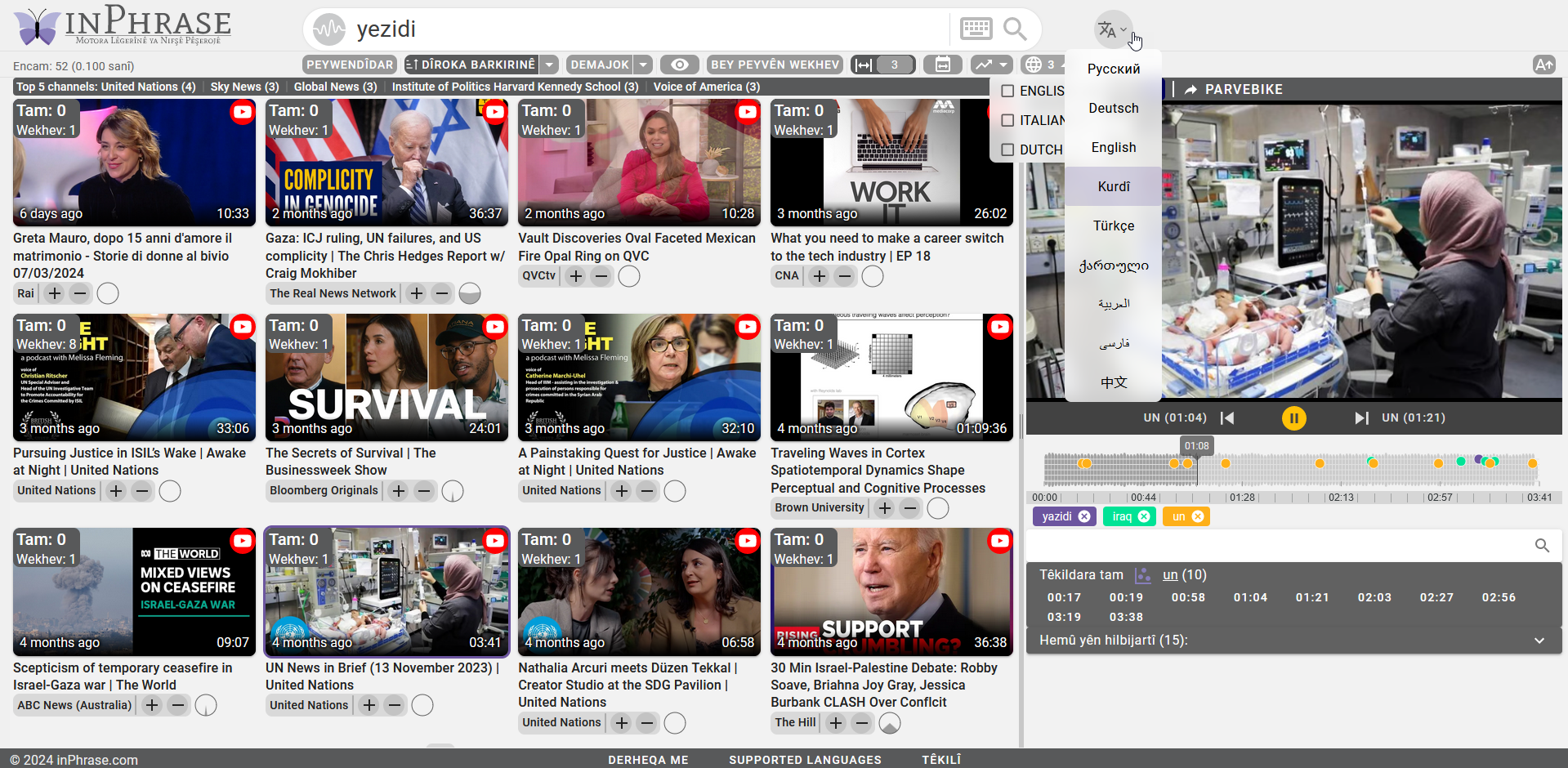Toggle the eye visibility button in toolbar

(680, 65)
